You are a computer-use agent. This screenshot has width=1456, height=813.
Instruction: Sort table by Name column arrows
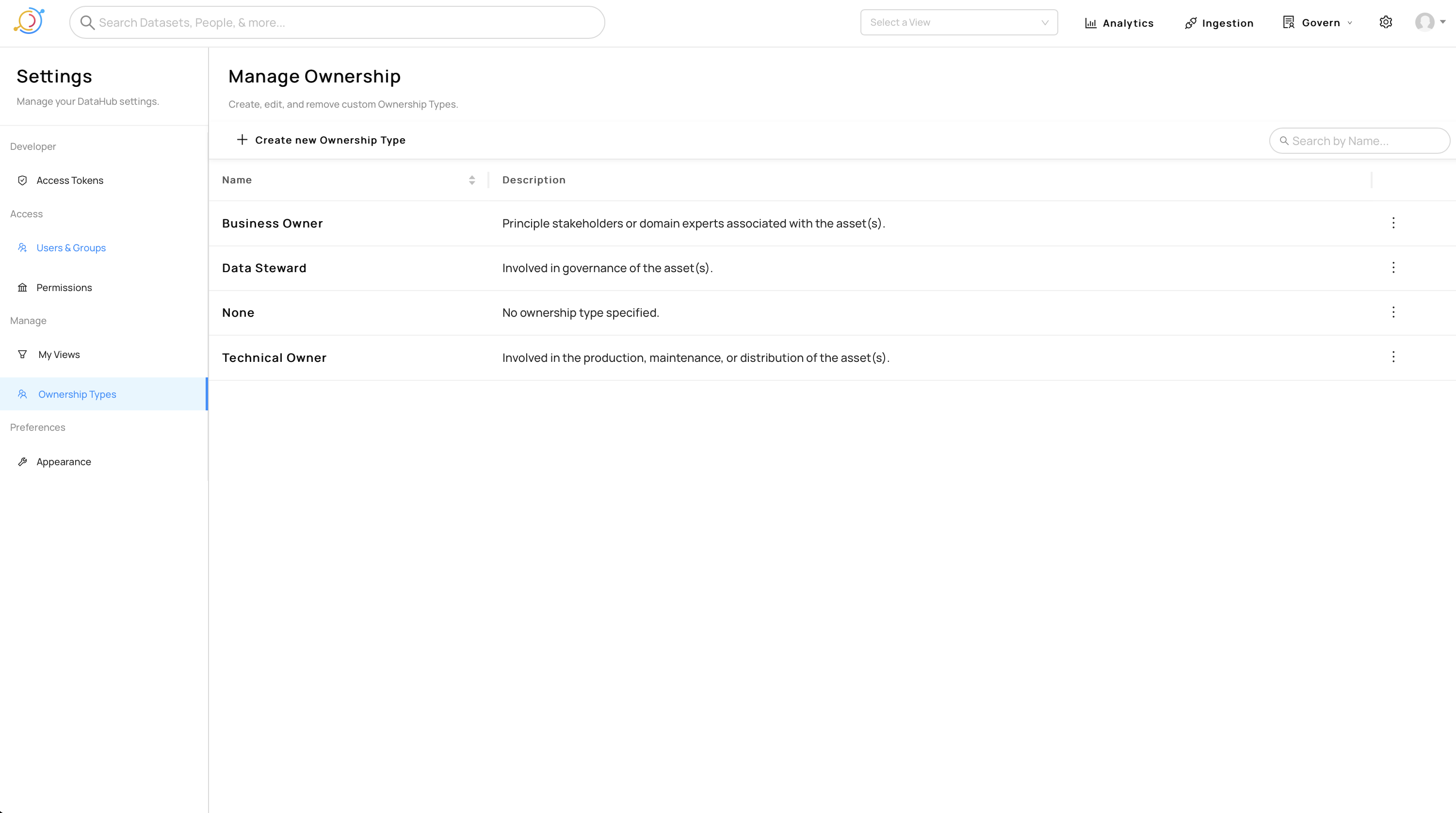click(472, 180)
